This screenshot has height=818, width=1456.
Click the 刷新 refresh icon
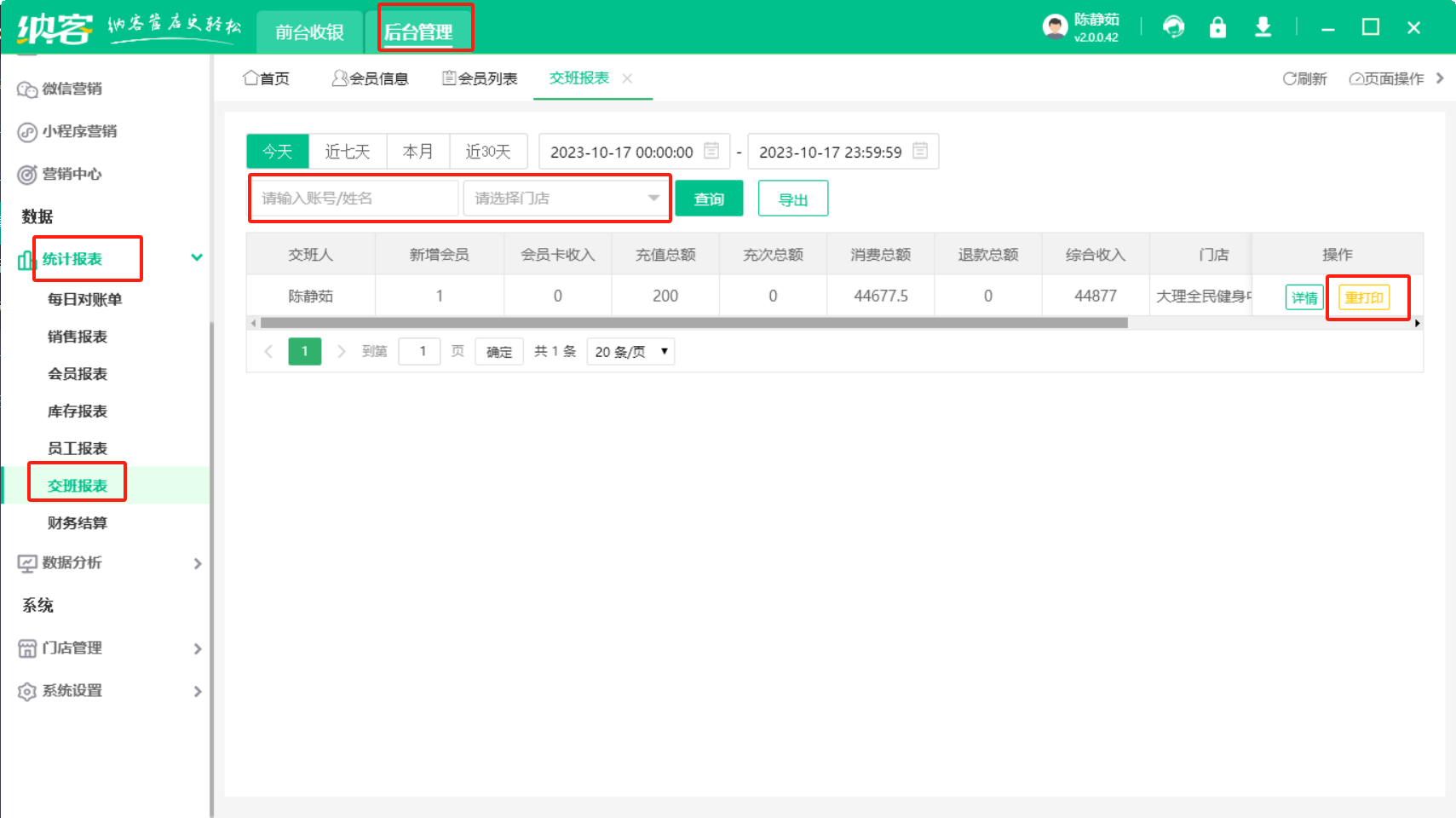coord(1289,78)
